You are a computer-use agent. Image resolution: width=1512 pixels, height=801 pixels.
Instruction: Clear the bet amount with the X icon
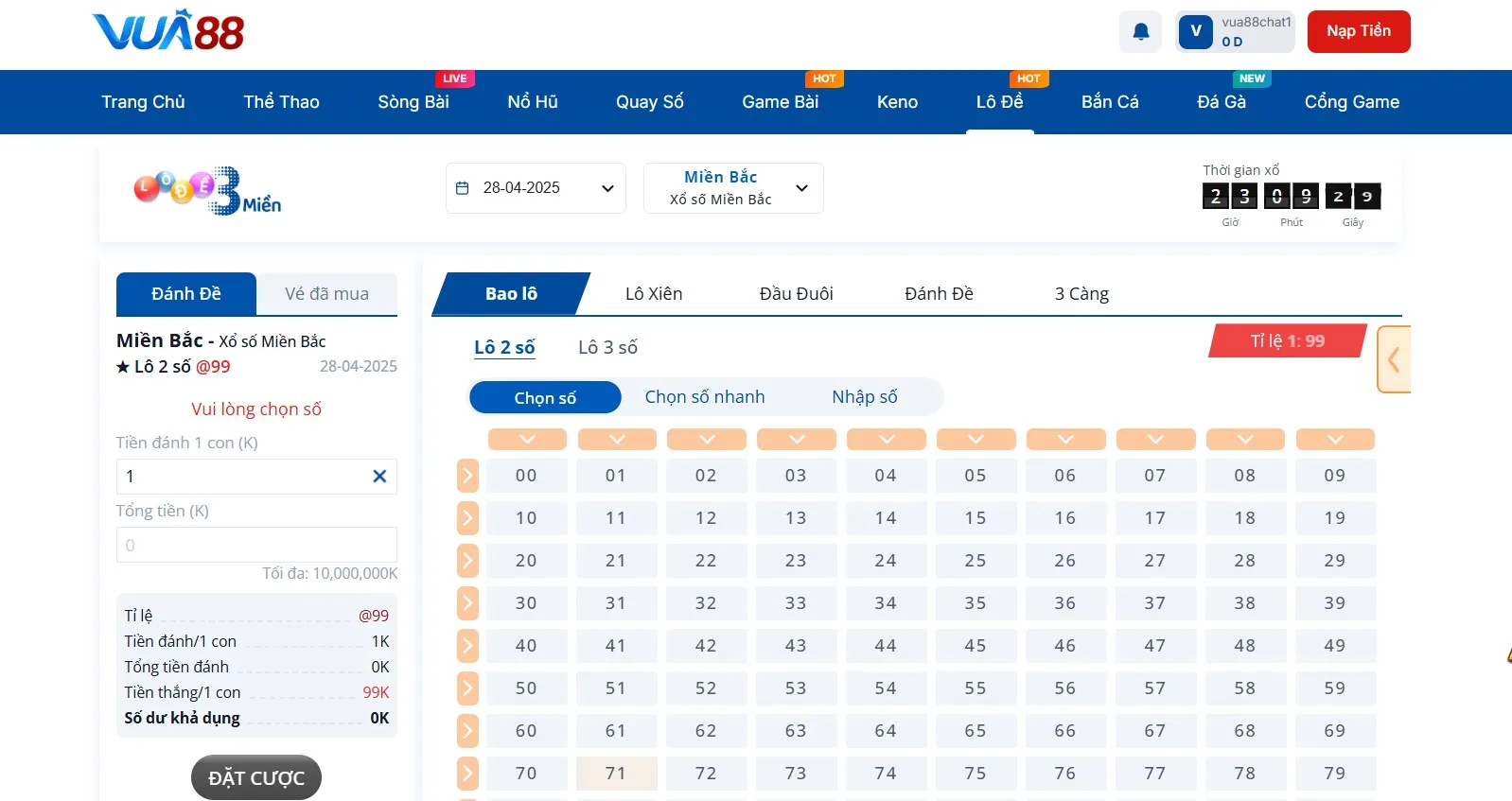tap(379, 477)
